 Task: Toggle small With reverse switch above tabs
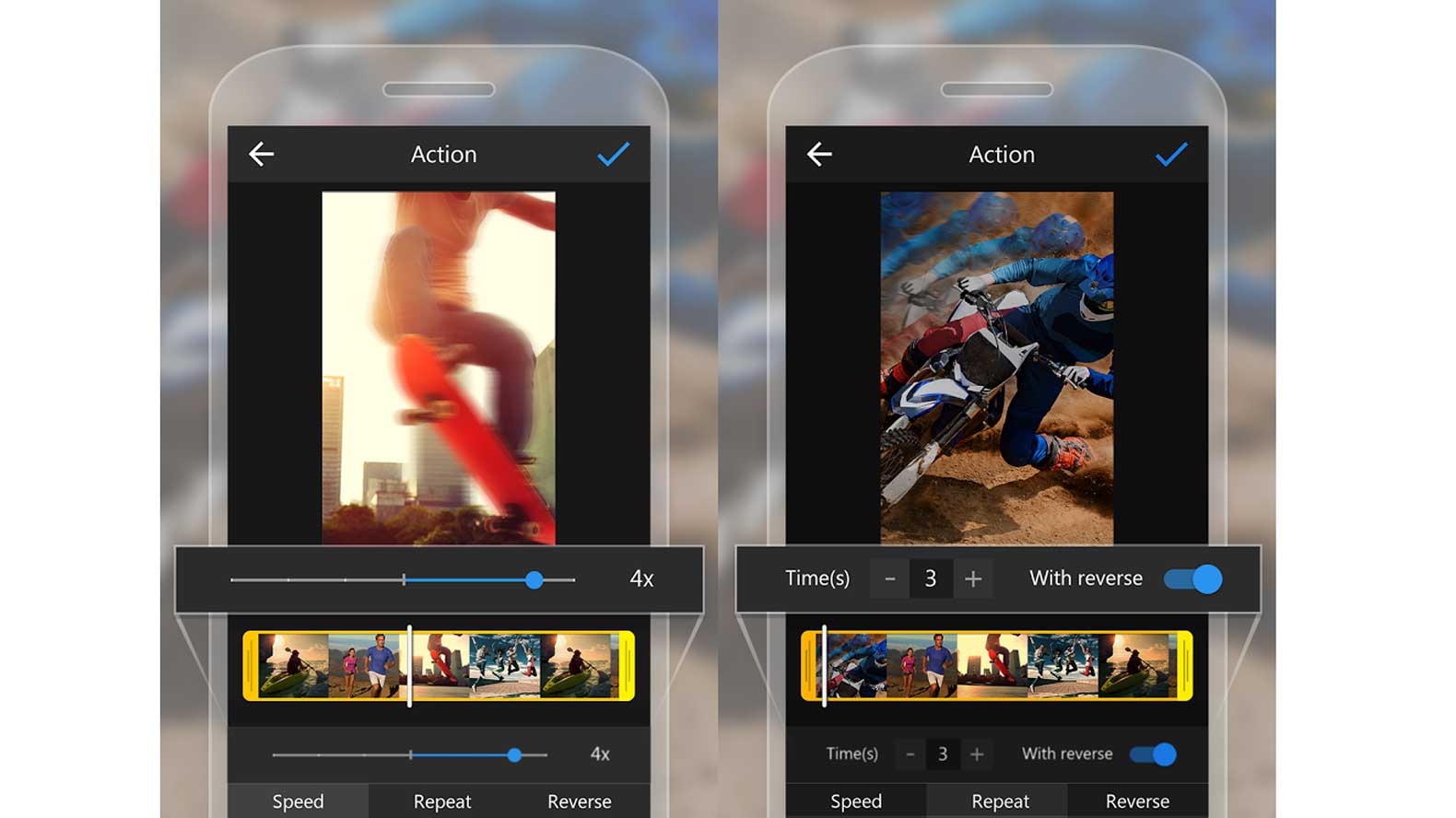point(1153,754)
